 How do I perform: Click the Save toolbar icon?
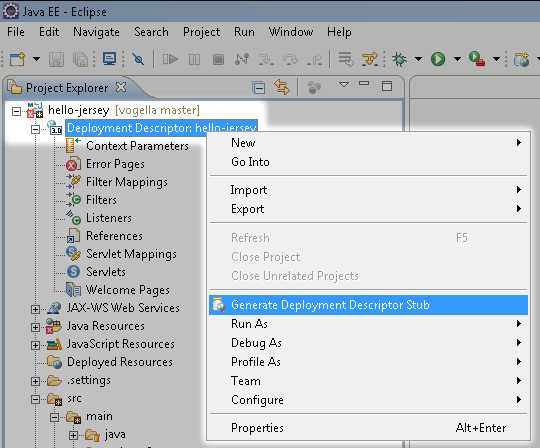click(x=56, y=59)
